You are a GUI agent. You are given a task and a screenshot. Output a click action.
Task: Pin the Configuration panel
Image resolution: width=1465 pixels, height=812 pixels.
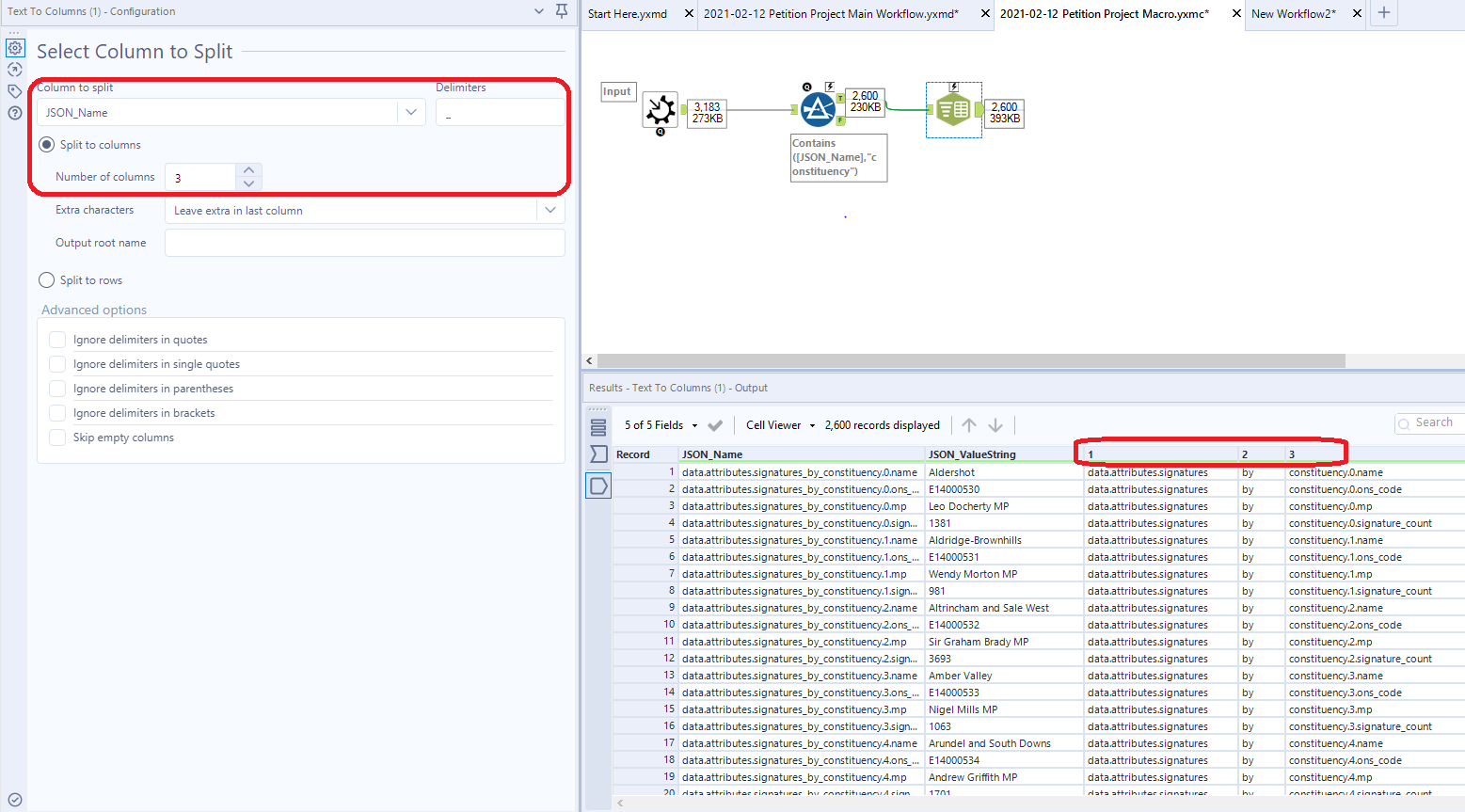point(562,11)
